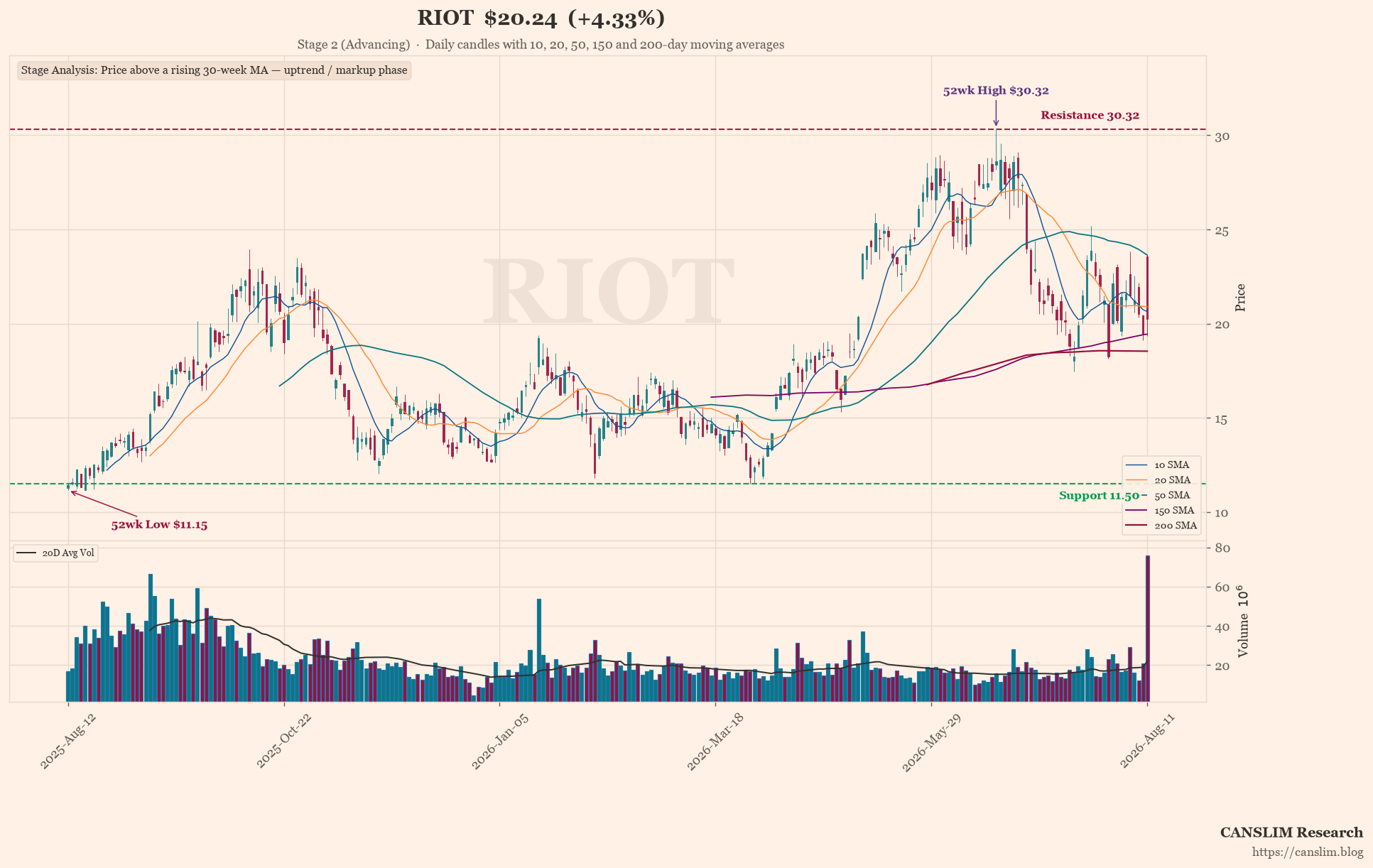Click the chart title 'RIOT $20.24 (+4.33%)'

pyautogui.click(x=541, y=18)
